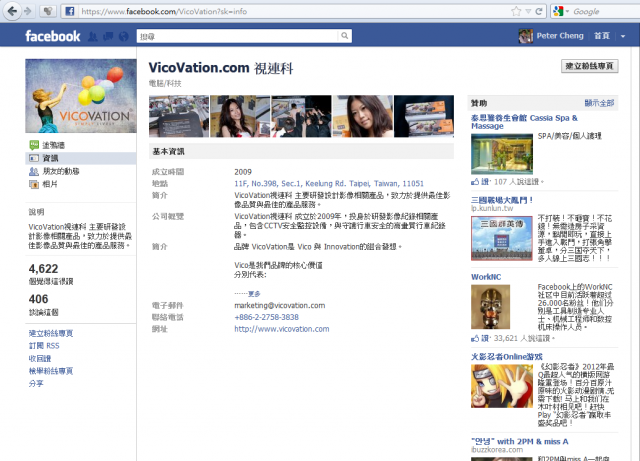
Task: Open the Google search engine selector
Action: 561,11
